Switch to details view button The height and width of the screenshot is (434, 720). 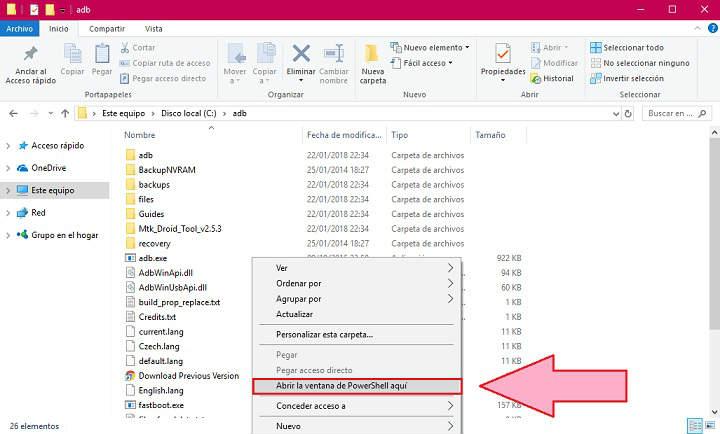(695, 425)
